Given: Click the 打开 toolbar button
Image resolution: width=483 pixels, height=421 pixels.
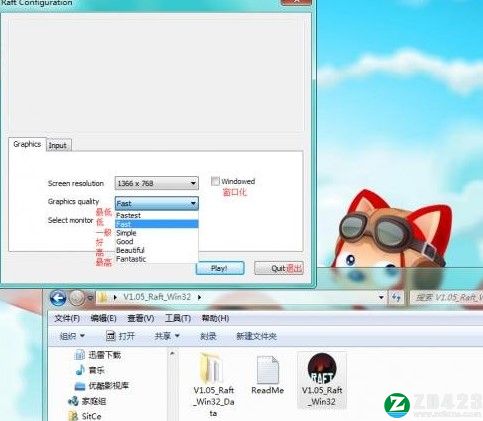Looking at the screenshot, I should (x=120, y=336).
